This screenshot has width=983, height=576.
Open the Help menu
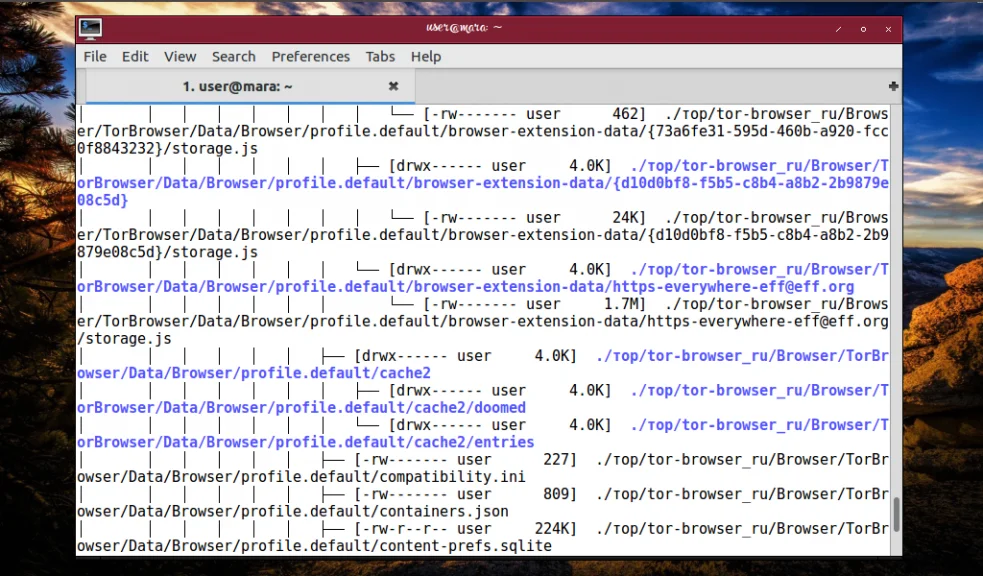click(426, 56)
